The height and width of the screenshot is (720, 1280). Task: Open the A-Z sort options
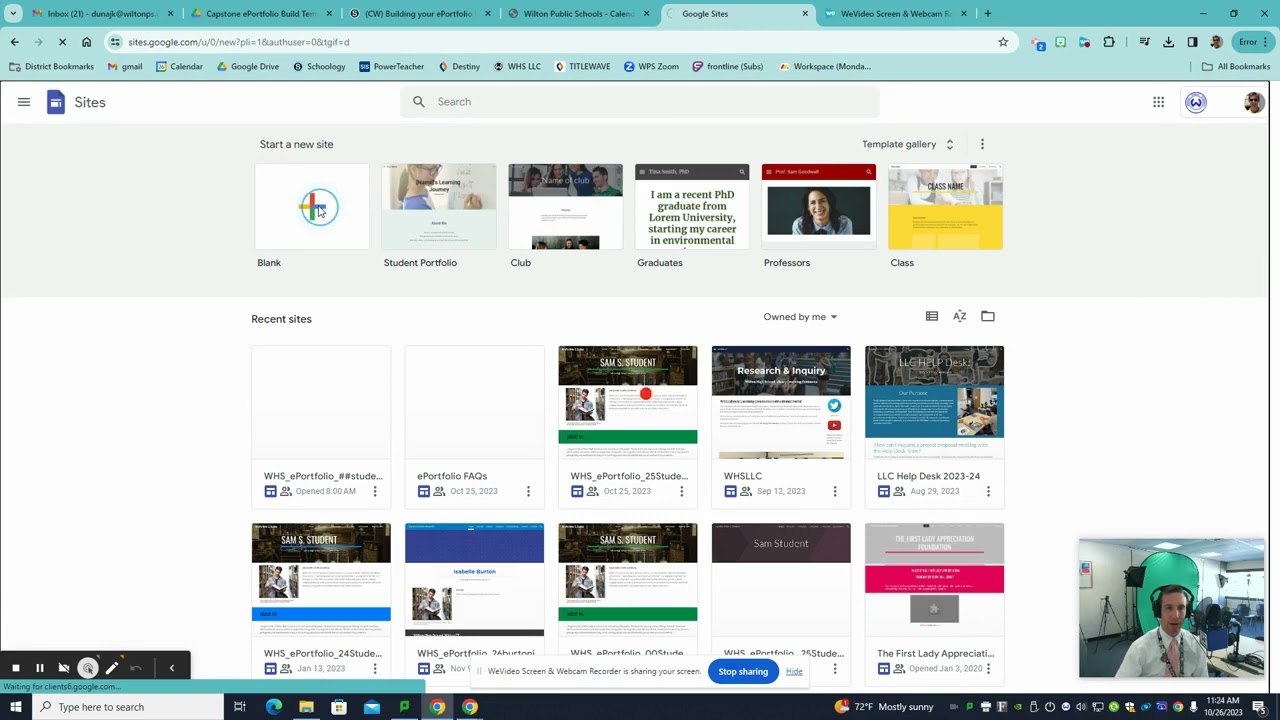coord(960,316)
